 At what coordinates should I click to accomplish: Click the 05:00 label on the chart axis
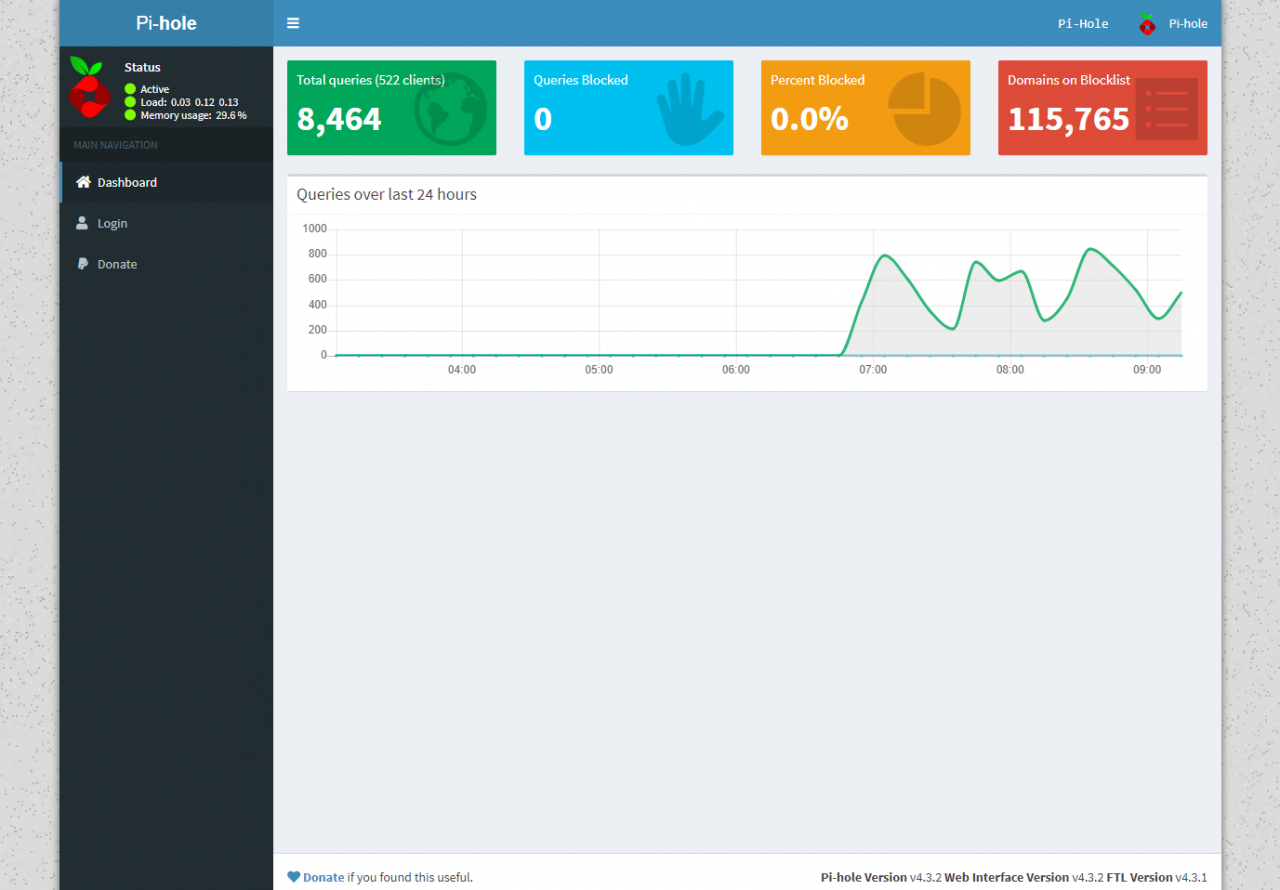coord(599,370)
